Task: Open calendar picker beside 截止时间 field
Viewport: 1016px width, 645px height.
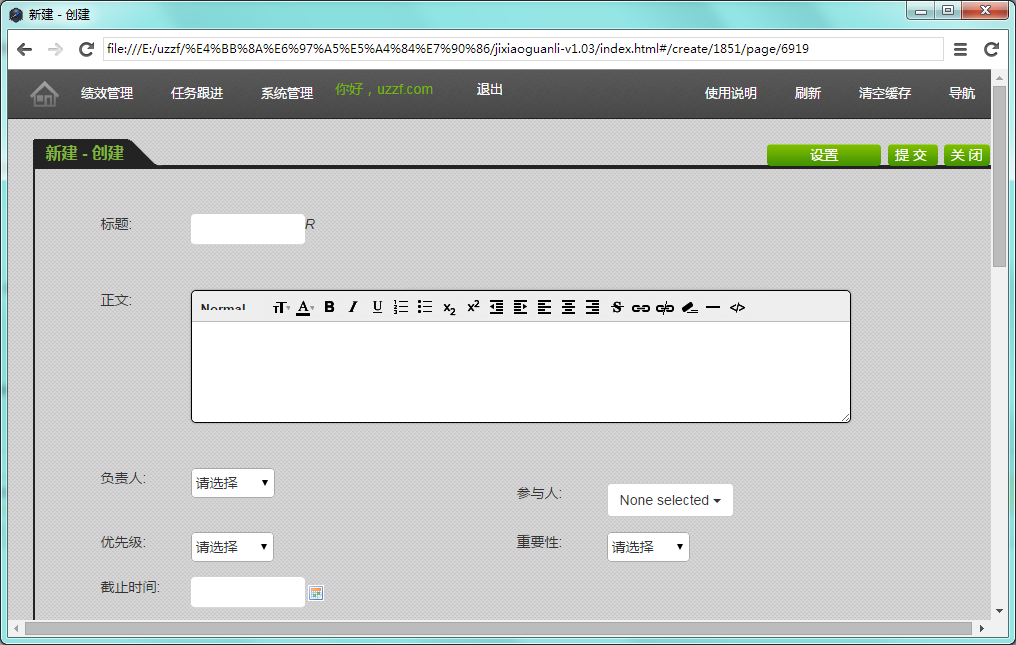Action: 316,593
